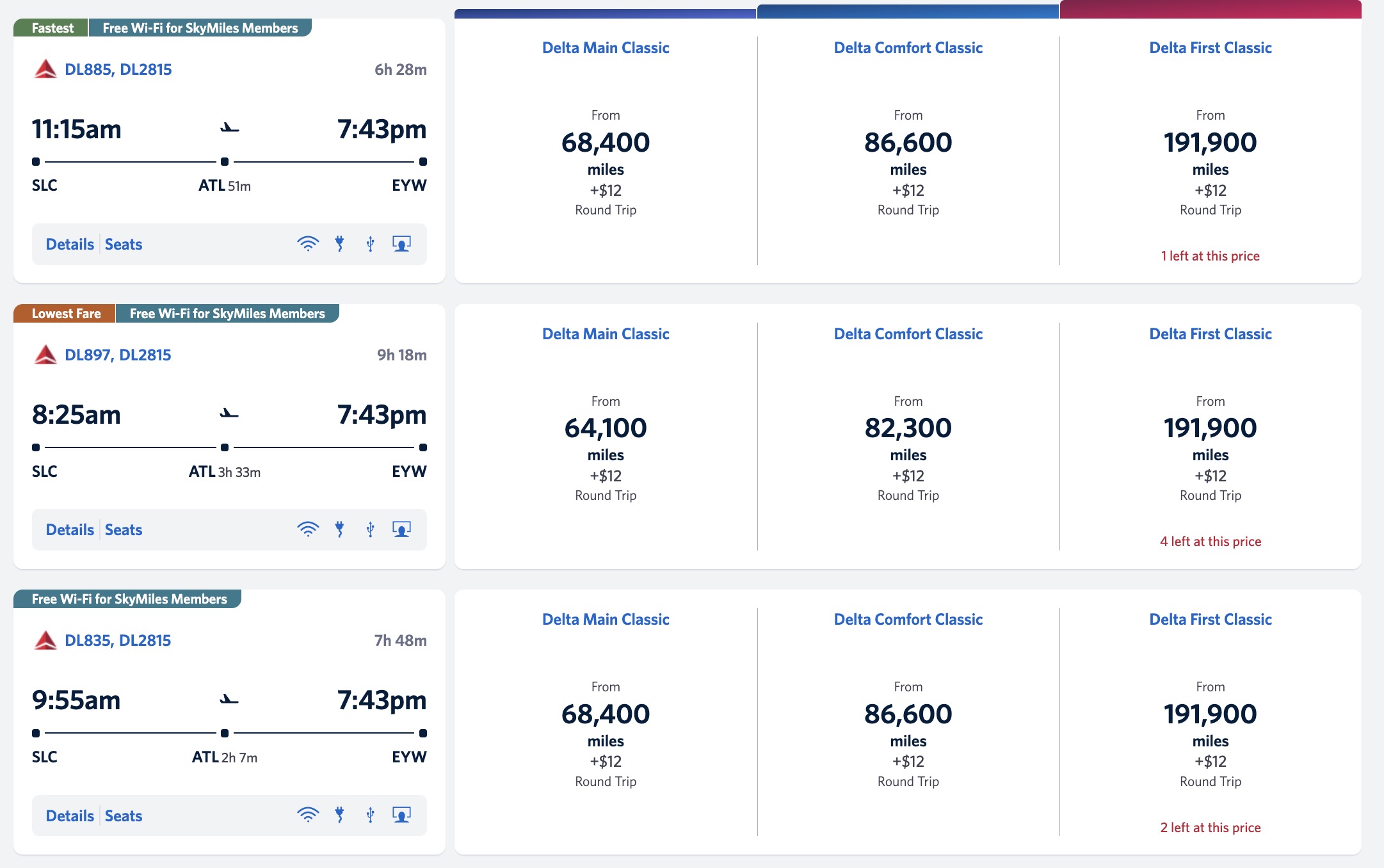
Task: Select 191,900 miles First Classic with 4 left
Action: pos(1211,449)
